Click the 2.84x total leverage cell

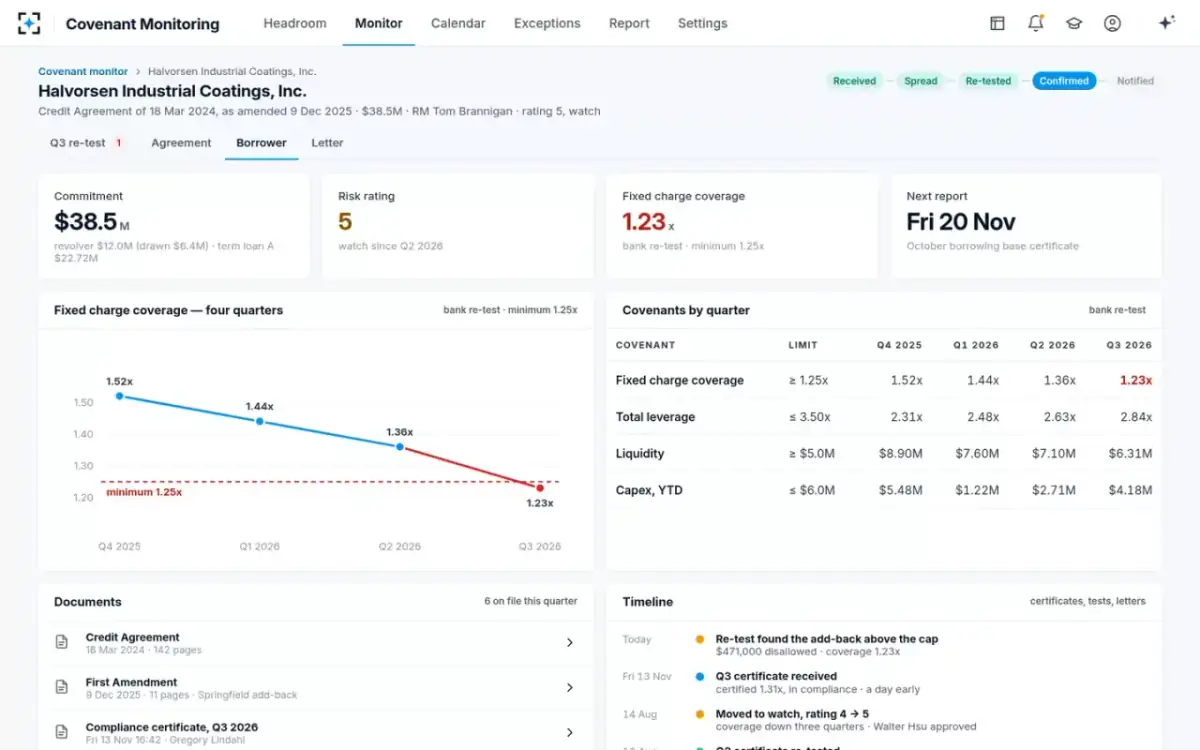[1136, 417]
